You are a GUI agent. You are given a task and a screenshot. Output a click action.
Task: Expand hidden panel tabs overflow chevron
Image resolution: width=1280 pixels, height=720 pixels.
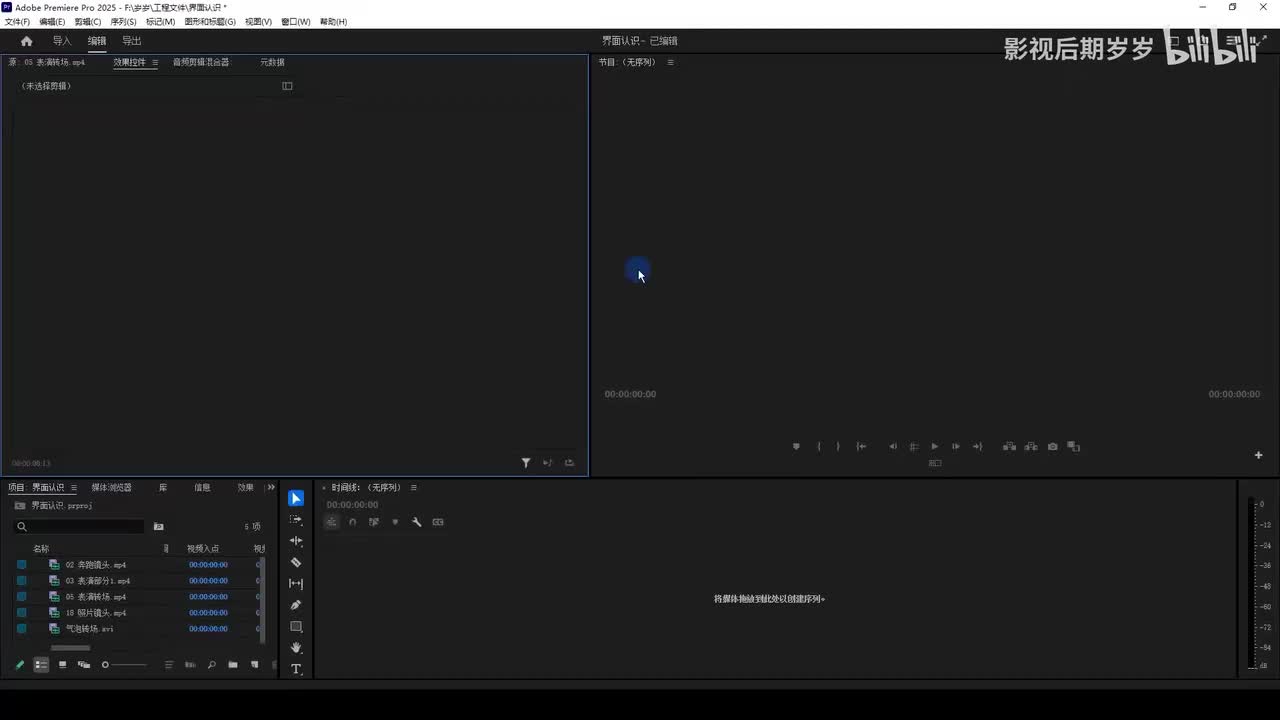click(271, 488)
